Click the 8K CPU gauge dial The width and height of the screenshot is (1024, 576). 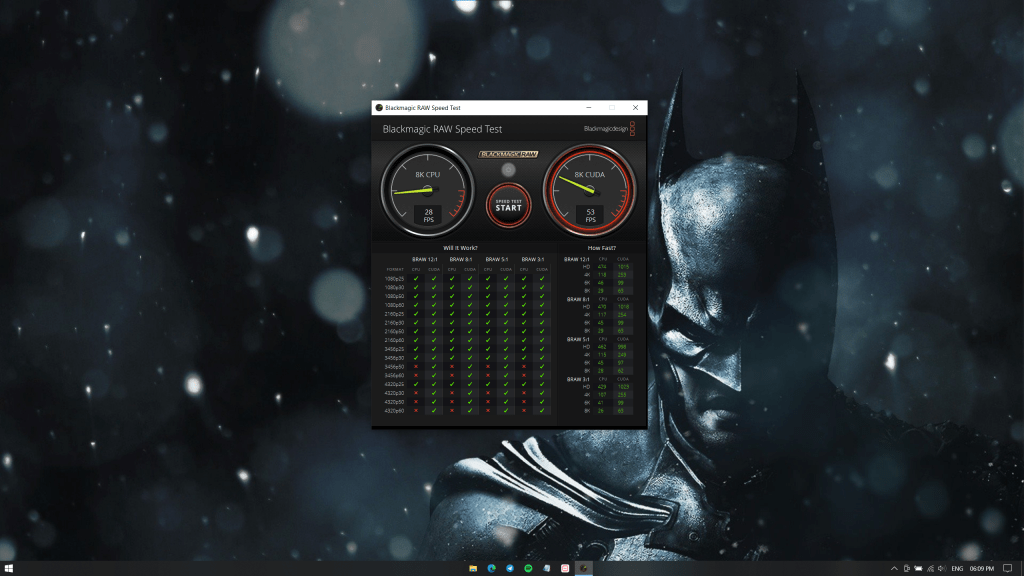428,190
